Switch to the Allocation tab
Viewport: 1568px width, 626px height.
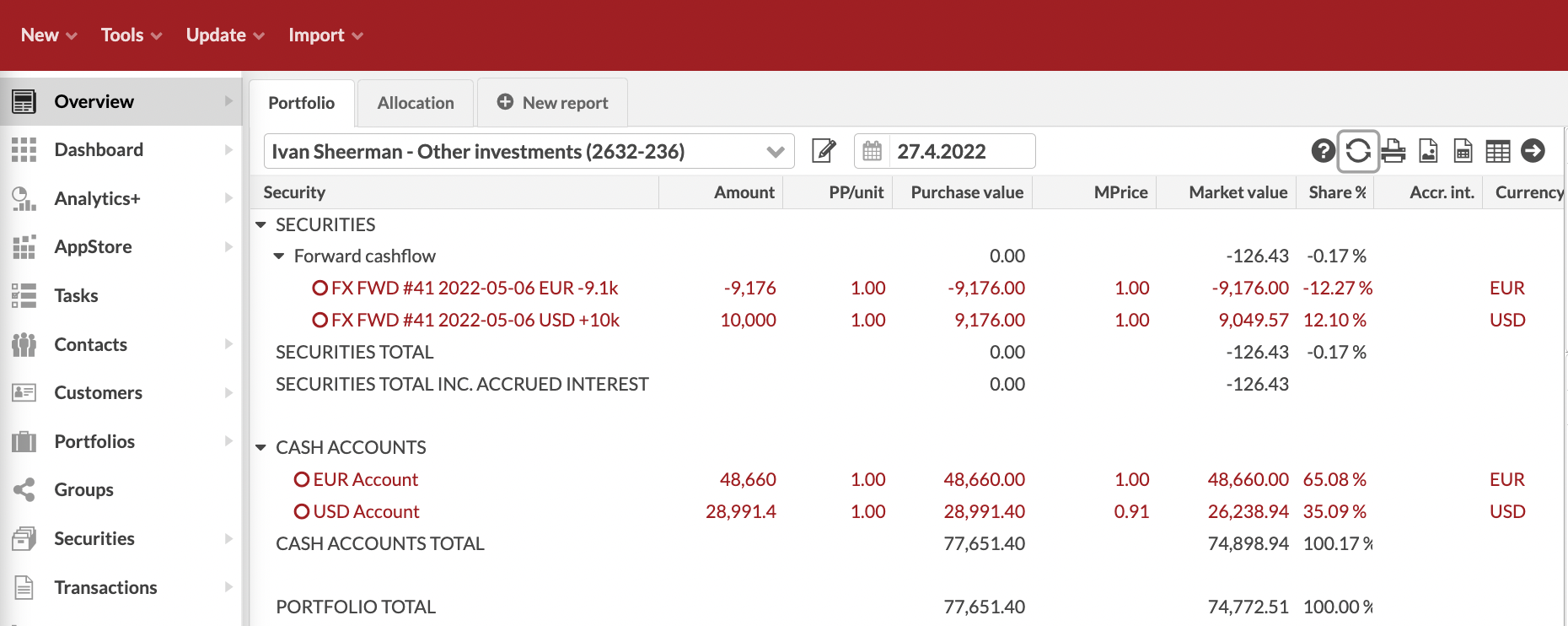[x=416, y=103]
